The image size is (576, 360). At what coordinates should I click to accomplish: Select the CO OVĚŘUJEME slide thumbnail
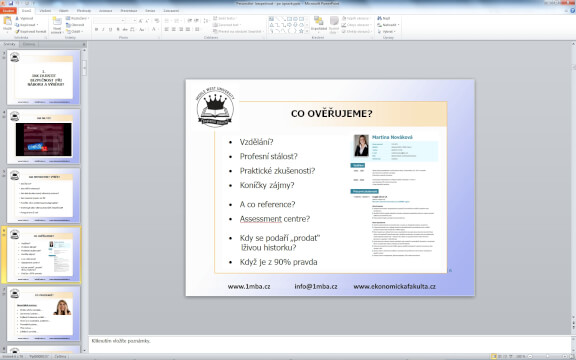tap(43, 255)
